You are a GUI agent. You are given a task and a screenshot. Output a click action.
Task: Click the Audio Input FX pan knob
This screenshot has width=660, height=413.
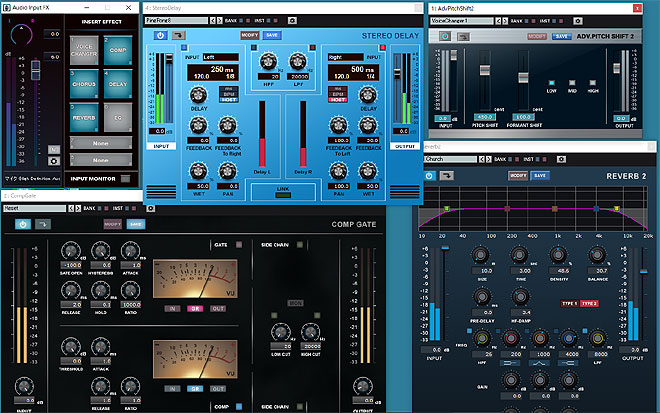[x=21, y=35]
